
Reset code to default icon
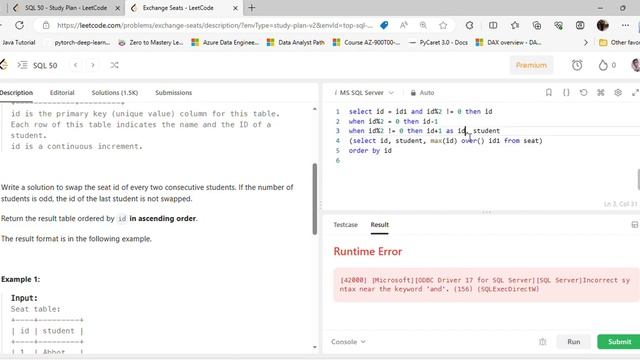[x=583, y=93]
